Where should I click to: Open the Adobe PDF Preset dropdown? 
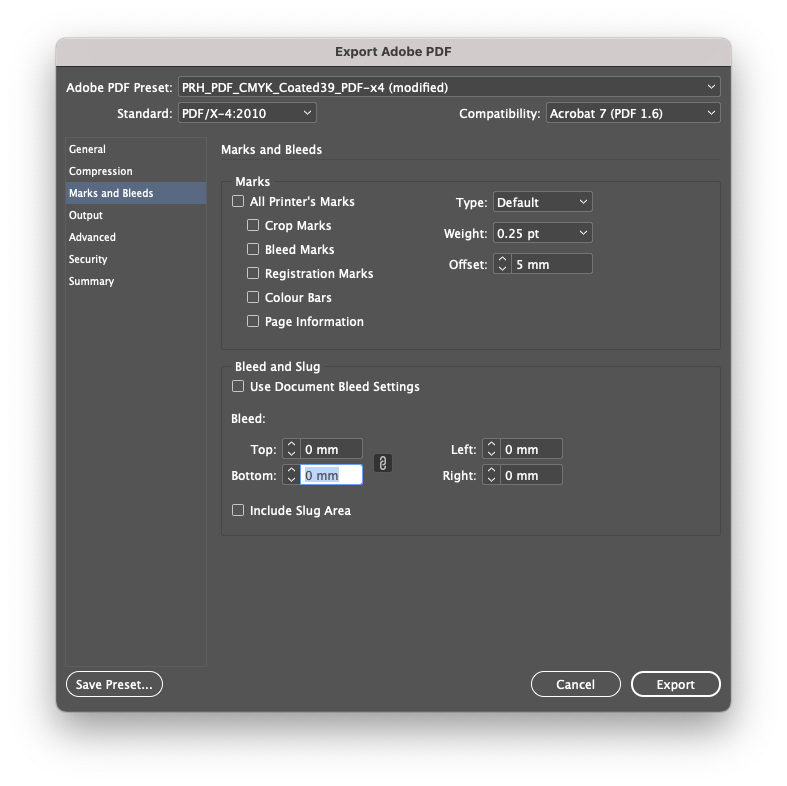pos(449,87)
